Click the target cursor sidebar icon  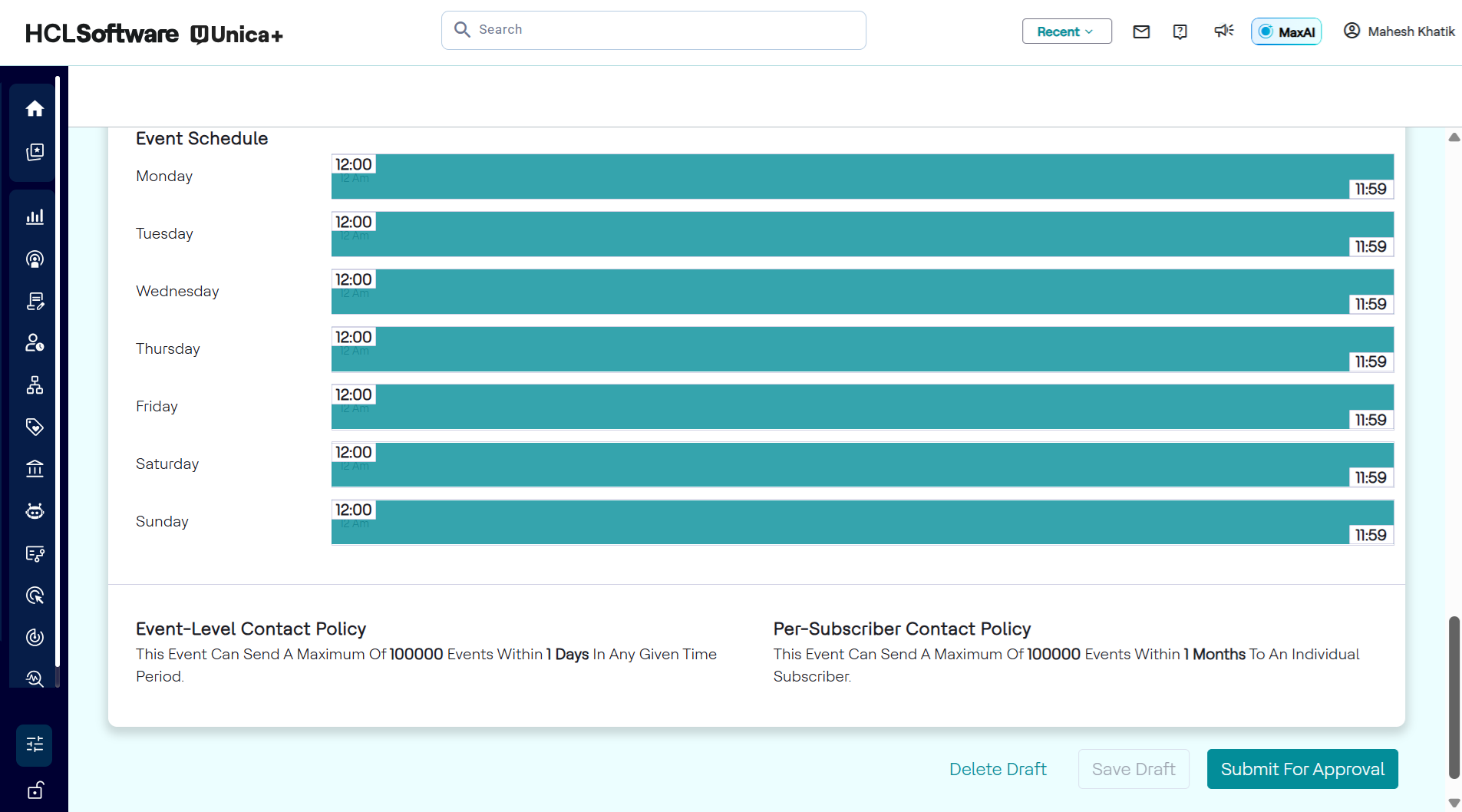point(35,596)
